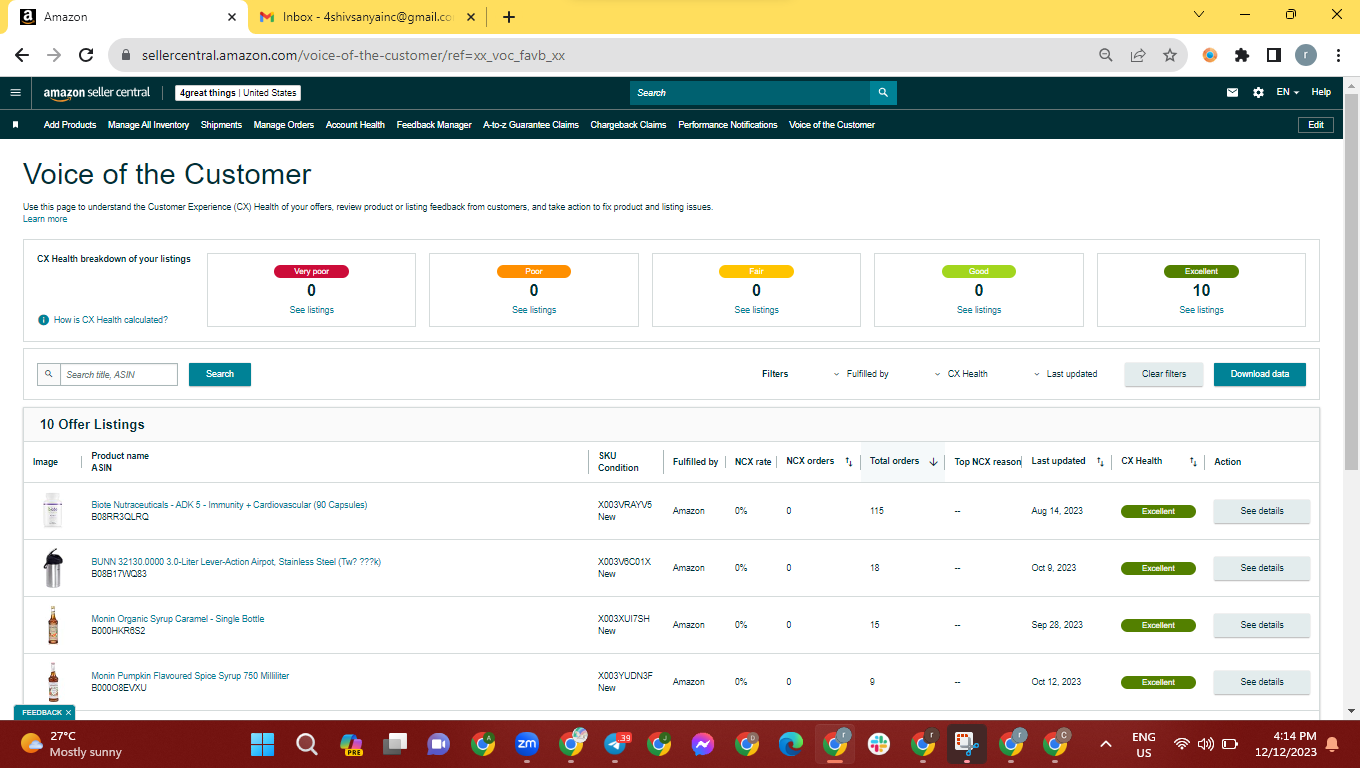Image resolution: width=1360 pixels, height=768 pixels.
Task: See listings under Excellent CX Health
Action: [1201, 310]
